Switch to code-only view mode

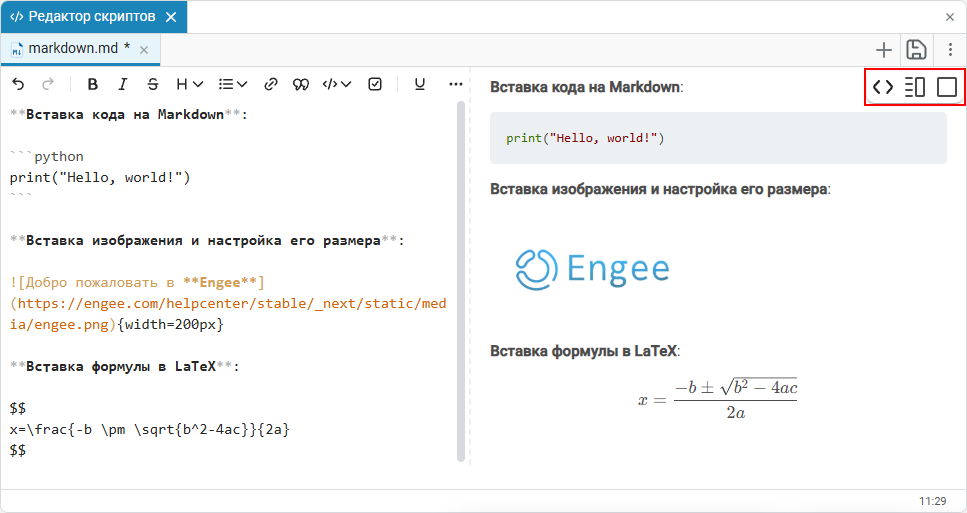(x=883, y=87)
